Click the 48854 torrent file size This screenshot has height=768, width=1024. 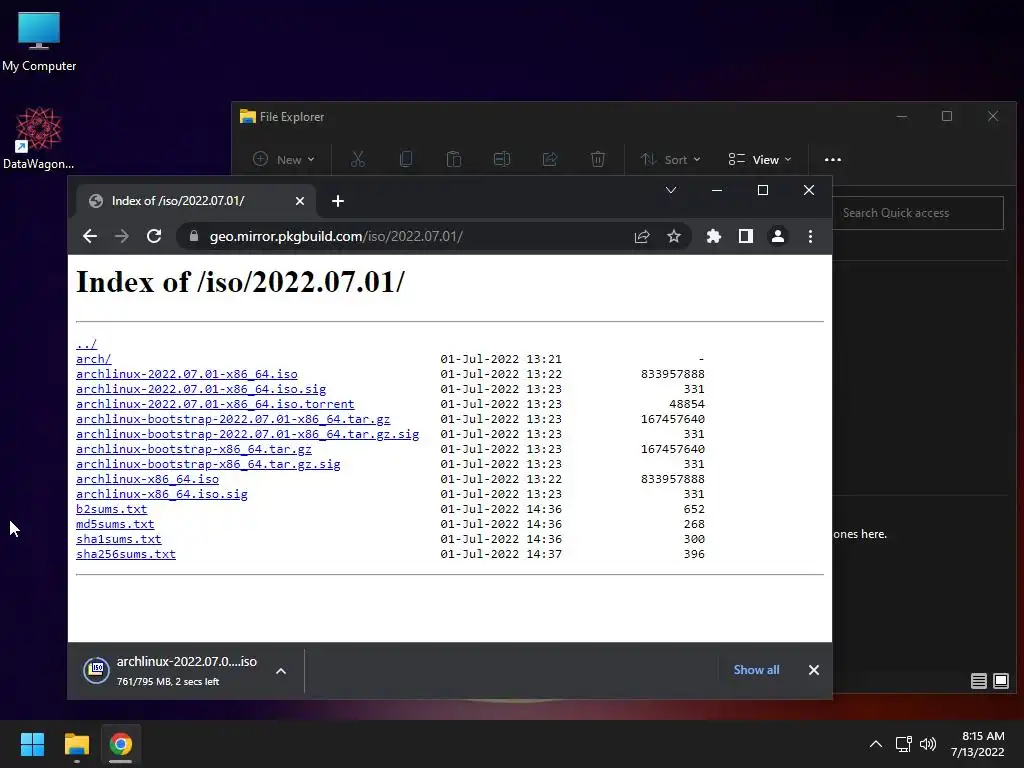point(687,404)
